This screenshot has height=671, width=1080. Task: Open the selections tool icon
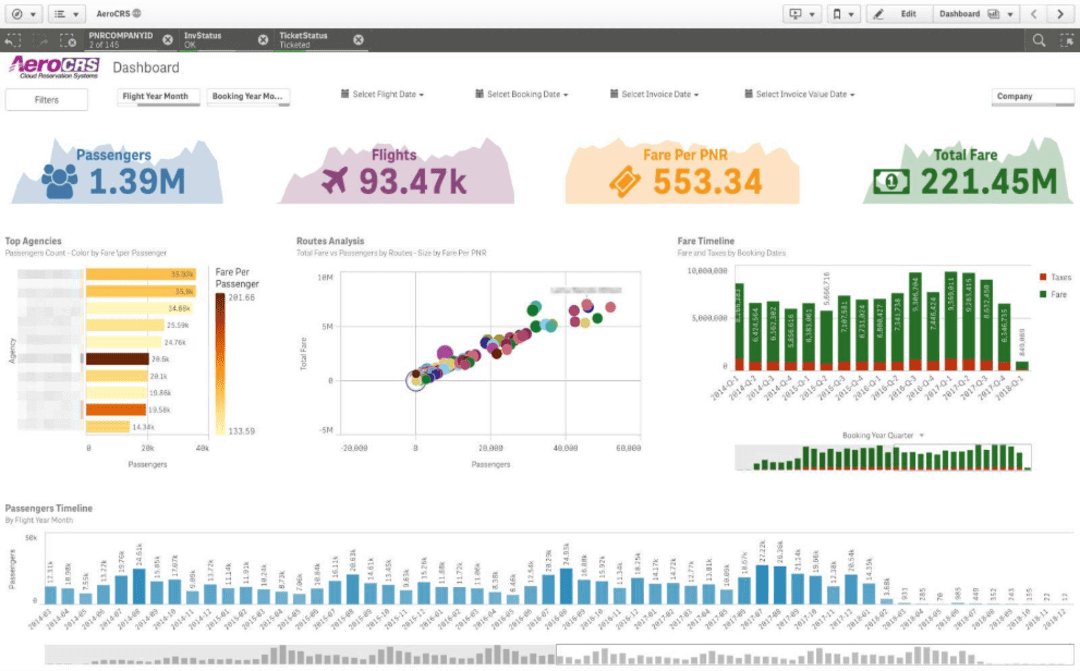1065,40
